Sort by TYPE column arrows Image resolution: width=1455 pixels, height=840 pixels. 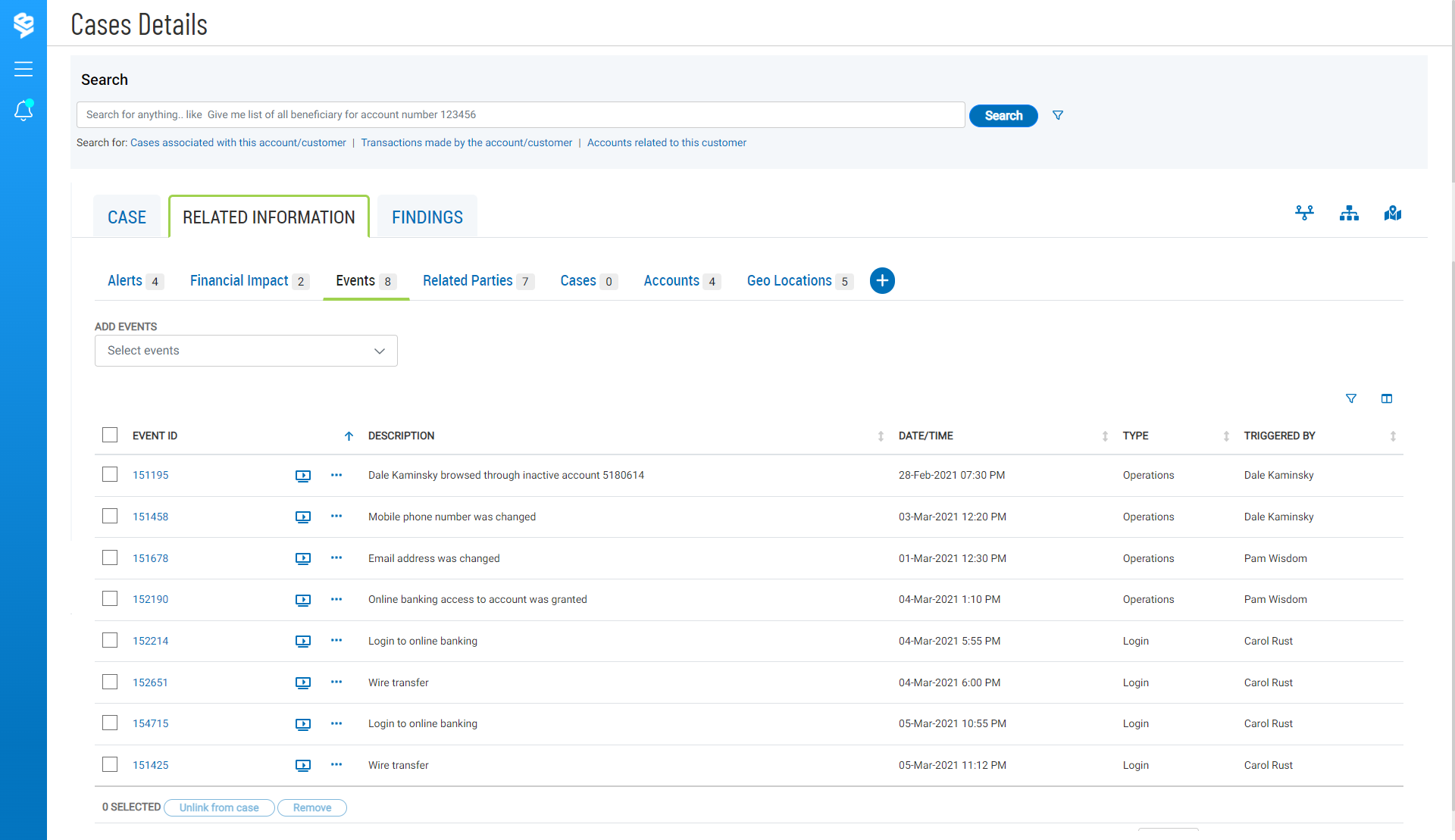click(x=1226, y=436)
